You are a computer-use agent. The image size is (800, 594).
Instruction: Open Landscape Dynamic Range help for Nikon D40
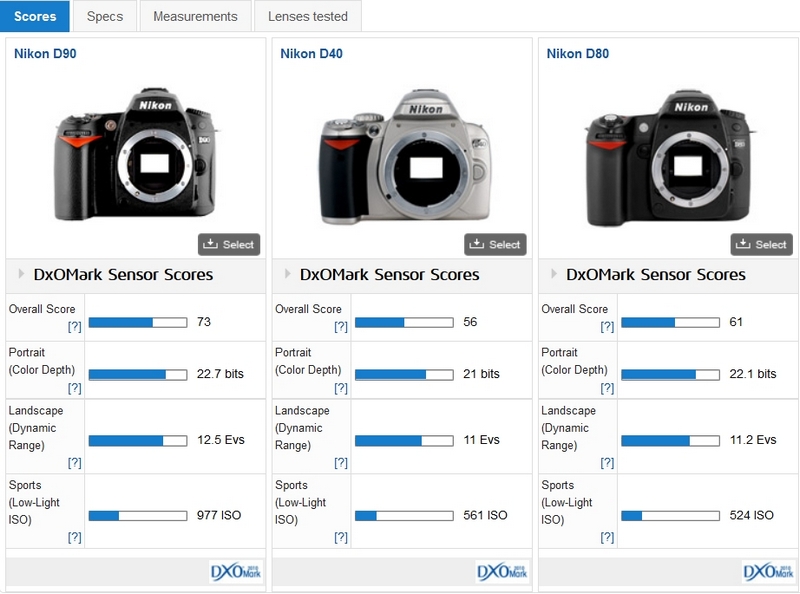click(341, 463)
